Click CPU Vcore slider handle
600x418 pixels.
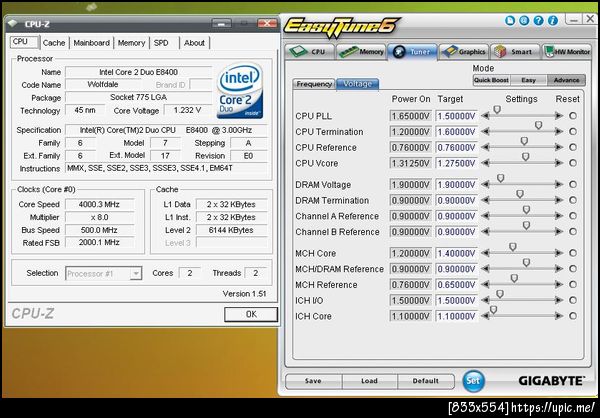pos(525,157)
